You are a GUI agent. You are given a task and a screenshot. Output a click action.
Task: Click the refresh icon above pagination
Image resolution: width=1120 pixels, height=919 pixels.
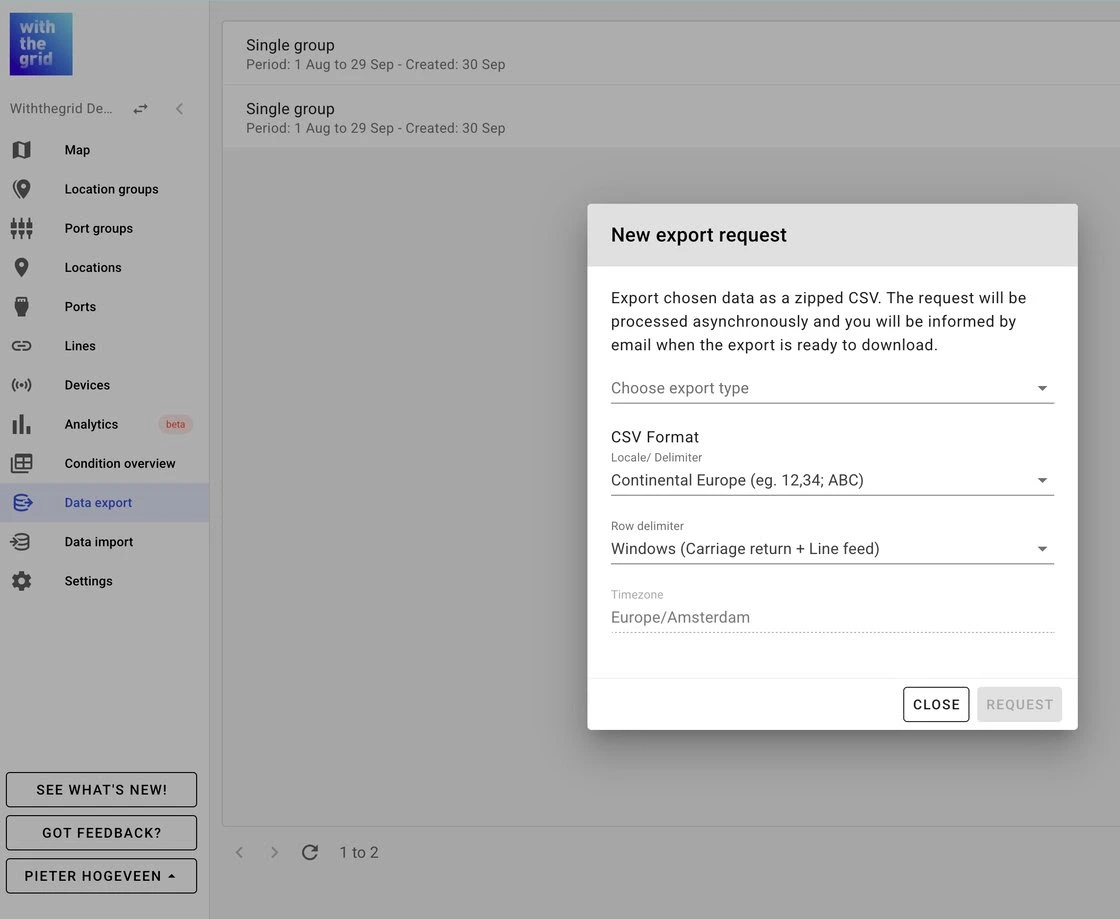(x=310, y=852)
